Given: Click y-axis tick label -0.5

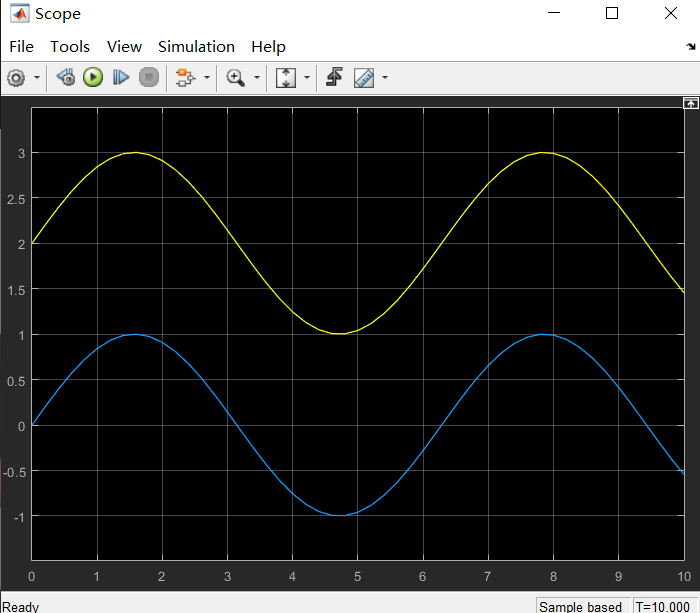Looking at the screenshot, I should [x=14, y=472].
